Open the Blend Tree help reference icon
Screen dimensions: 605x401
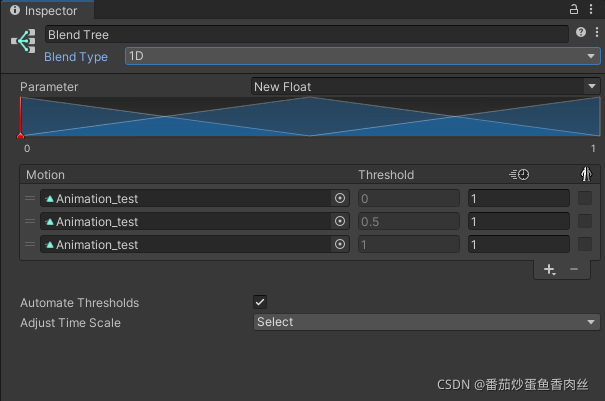[581, 32]
